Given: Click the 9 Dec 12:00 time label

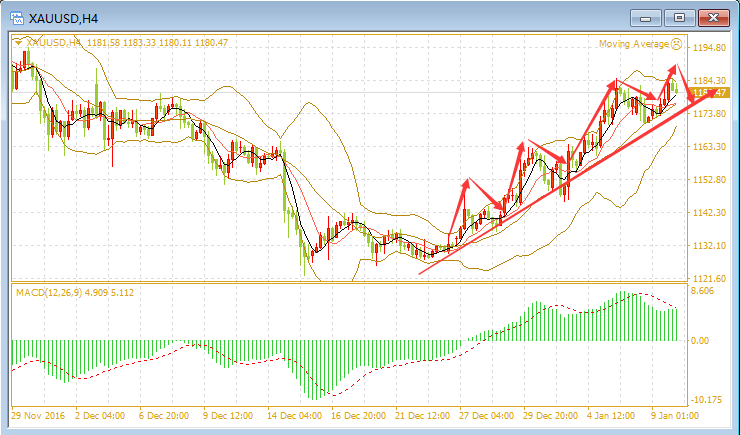Looking at the screenshot, I should tap(228, 416).
